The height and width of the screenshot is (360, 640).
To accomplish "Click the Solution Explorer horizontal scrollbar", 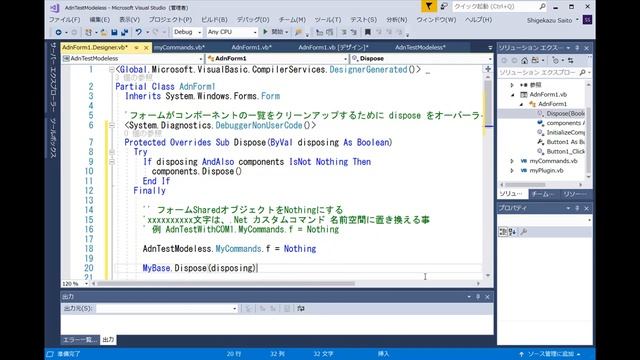I will (525, 184).
